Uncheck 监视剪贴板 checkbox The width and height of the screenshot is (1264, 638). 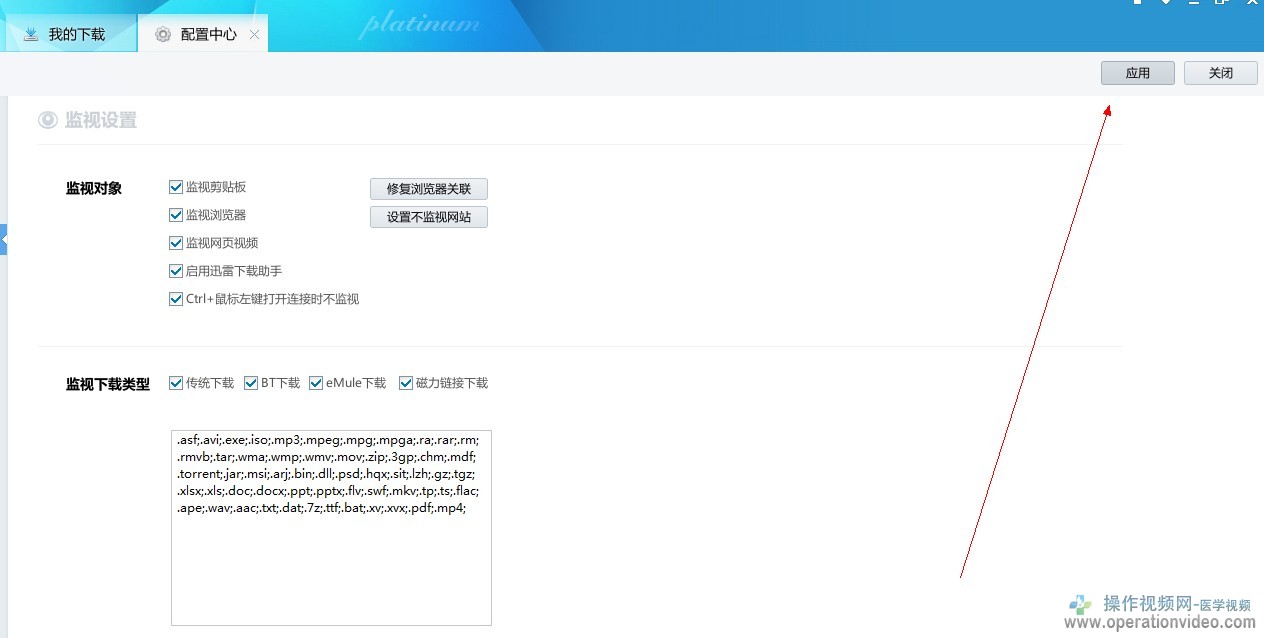click(176, 187)
